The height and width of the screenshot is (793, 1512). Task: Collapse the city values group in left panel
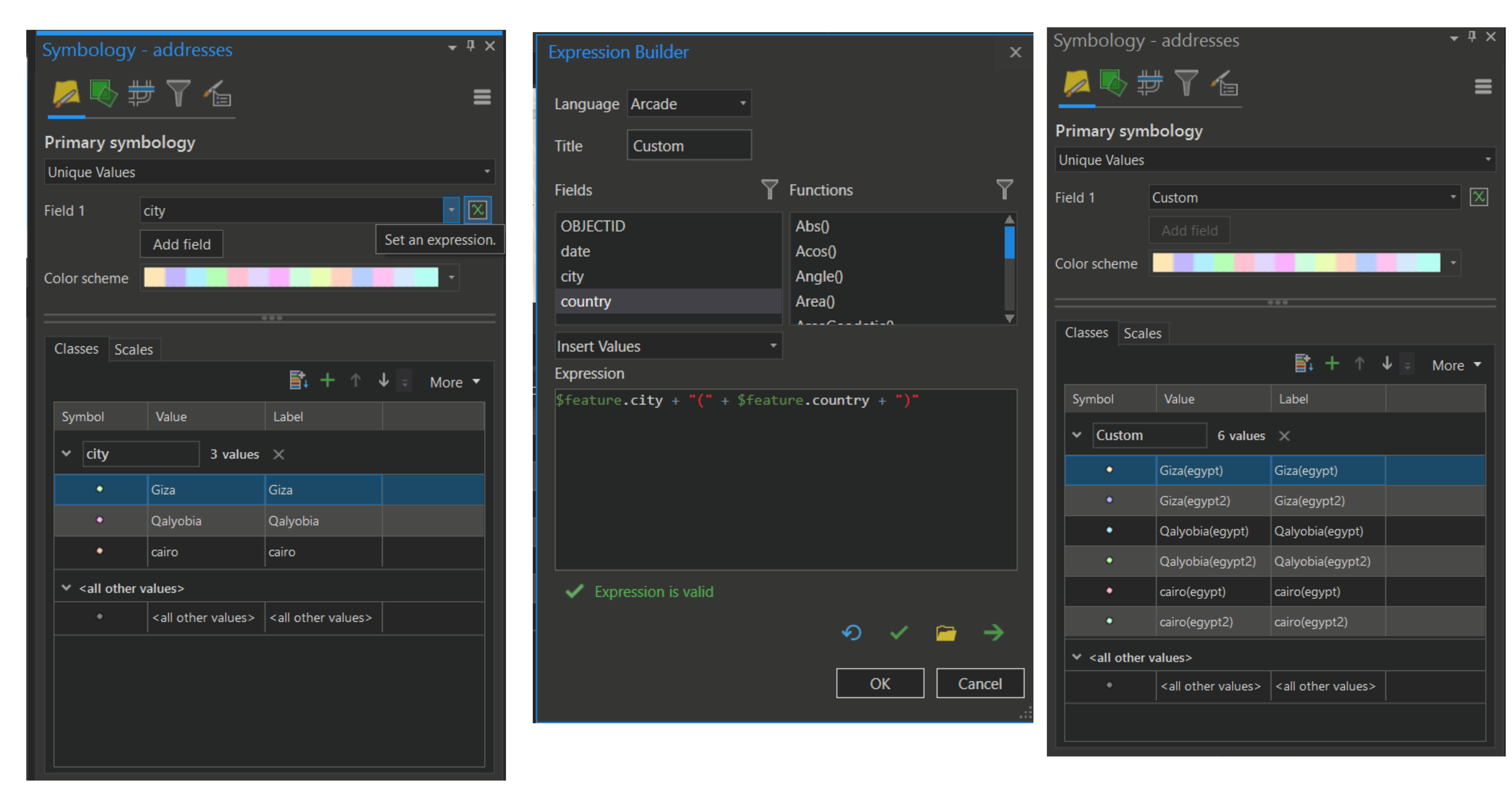66,454
